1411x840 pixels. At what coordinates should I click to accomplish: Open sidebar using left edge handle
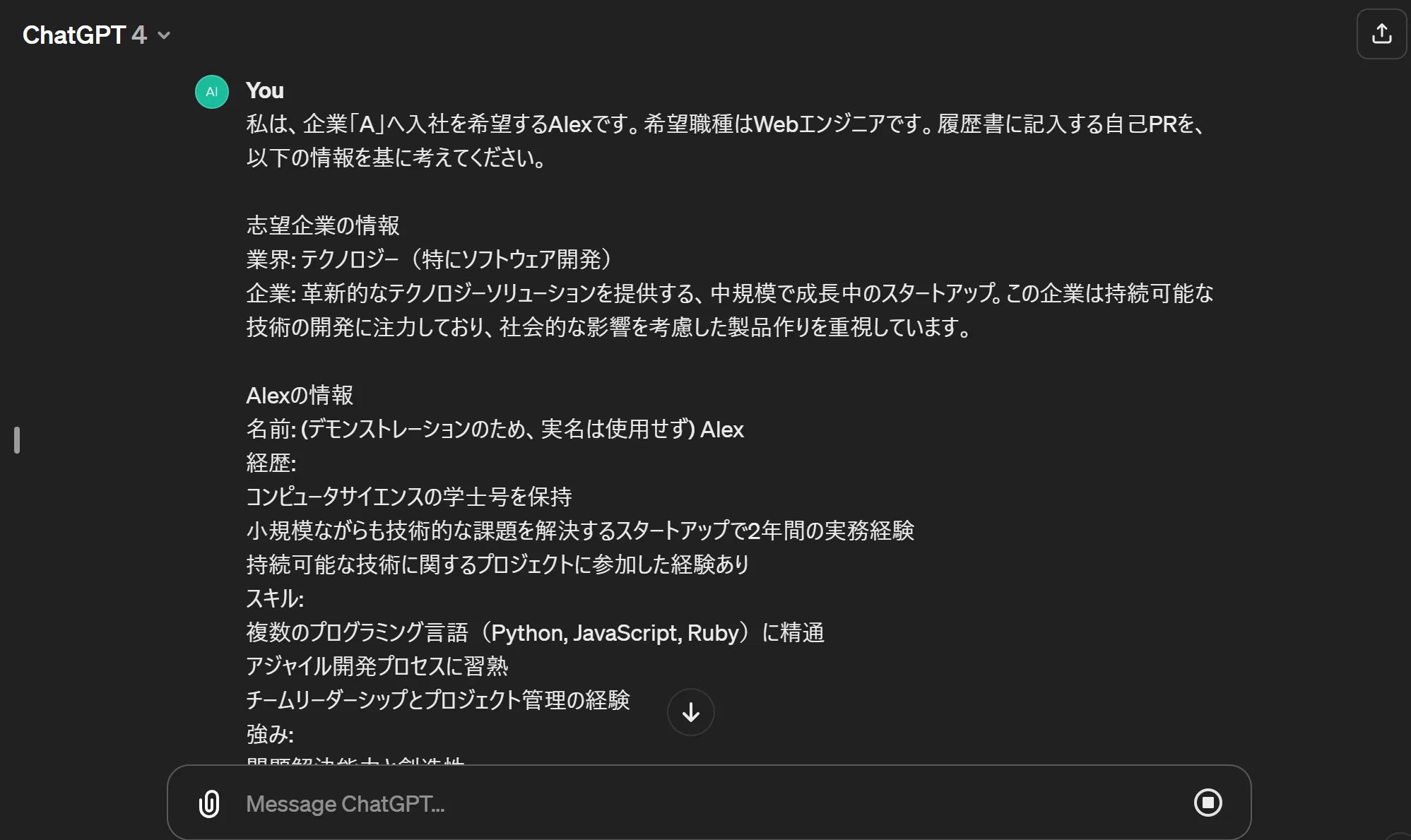(x=17, y=440)
